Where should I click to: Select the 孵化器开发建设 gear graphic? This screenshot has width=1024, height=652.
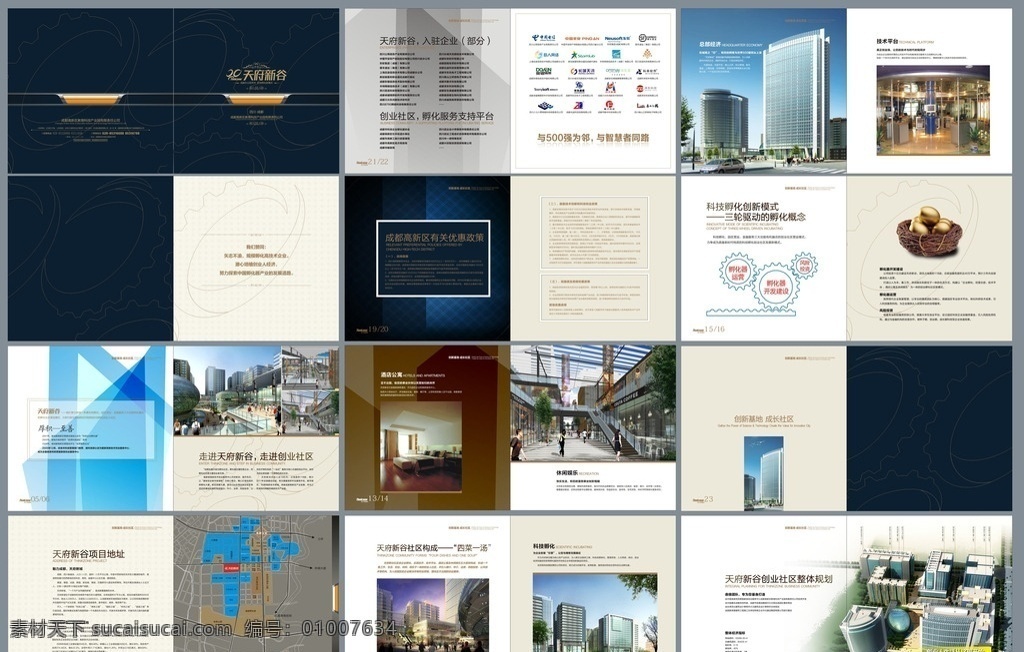point(776,287)
